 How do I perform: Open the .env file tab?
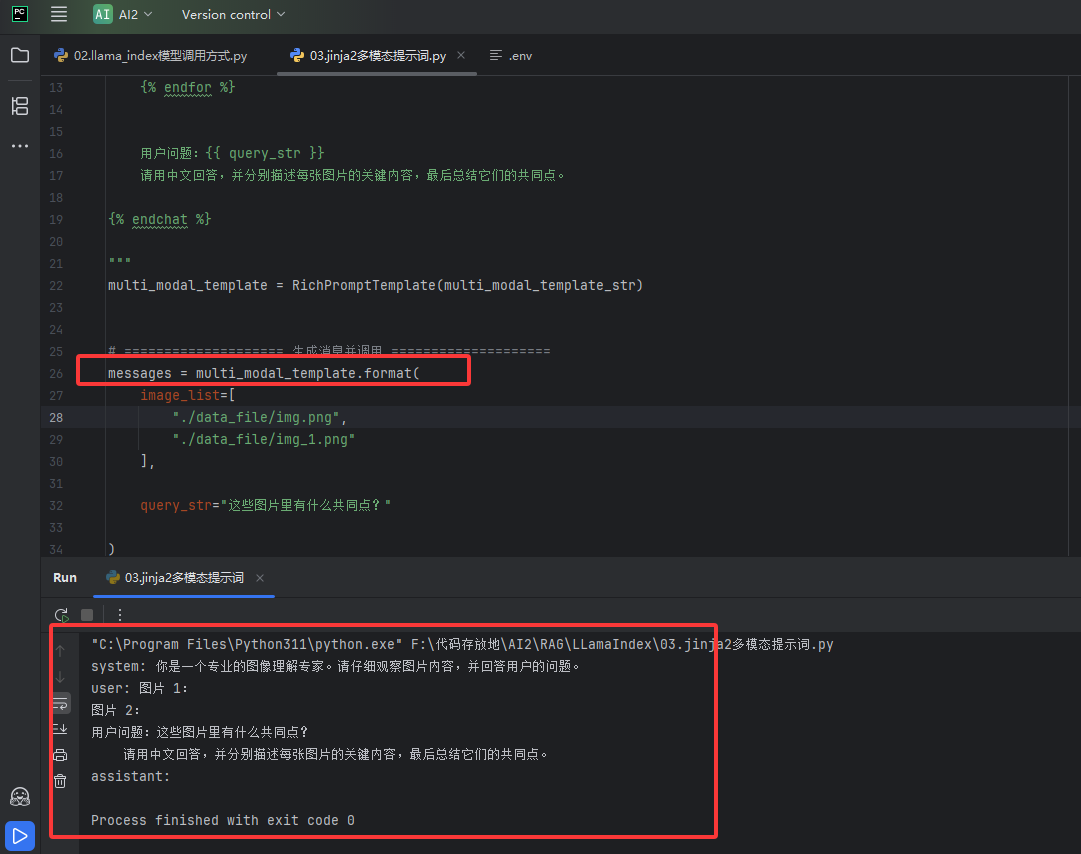point(511,56)
